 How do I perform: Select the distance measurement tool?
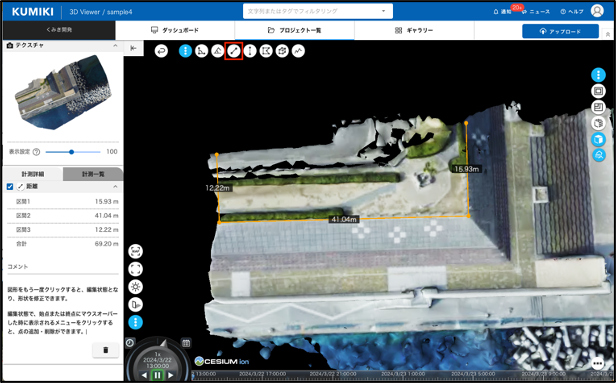[x=234, y=51]
